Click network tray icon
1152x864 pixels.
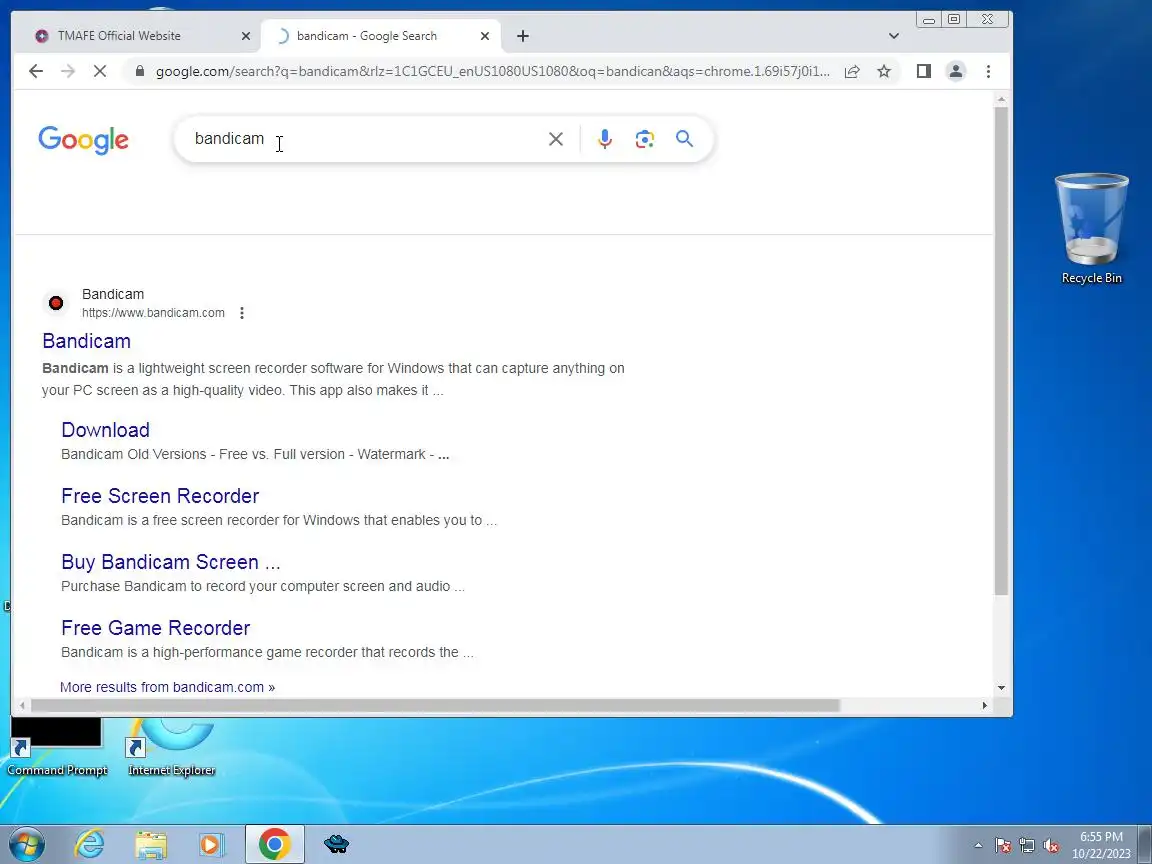(1027, 846)
